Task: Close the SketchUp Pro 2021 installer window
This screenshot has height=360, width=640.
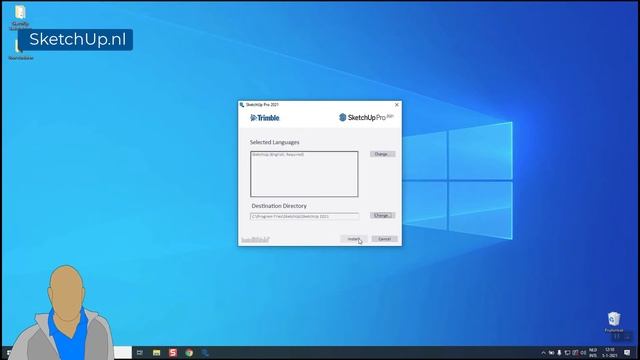Action: pyautogui.click(x=396, y=105)
